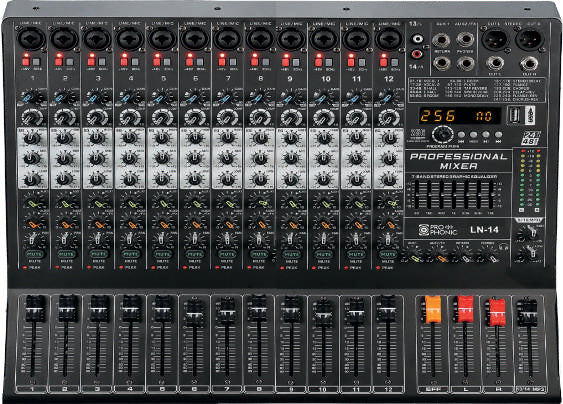
Task: Click the orange effects send knob on channel 2
Action: click(x=66, y=224)
